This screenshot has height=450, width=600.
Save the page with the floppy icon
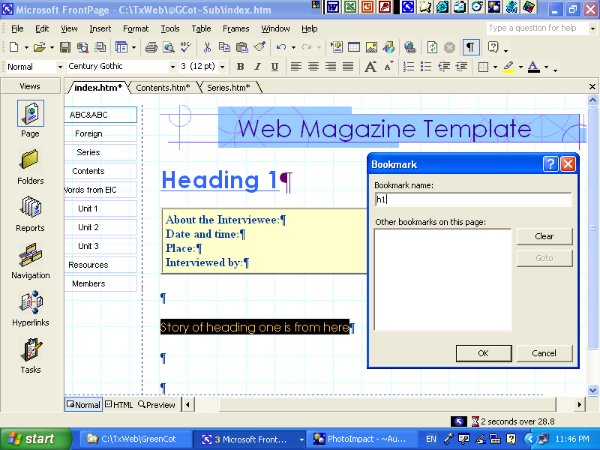(x=65, y=47)
